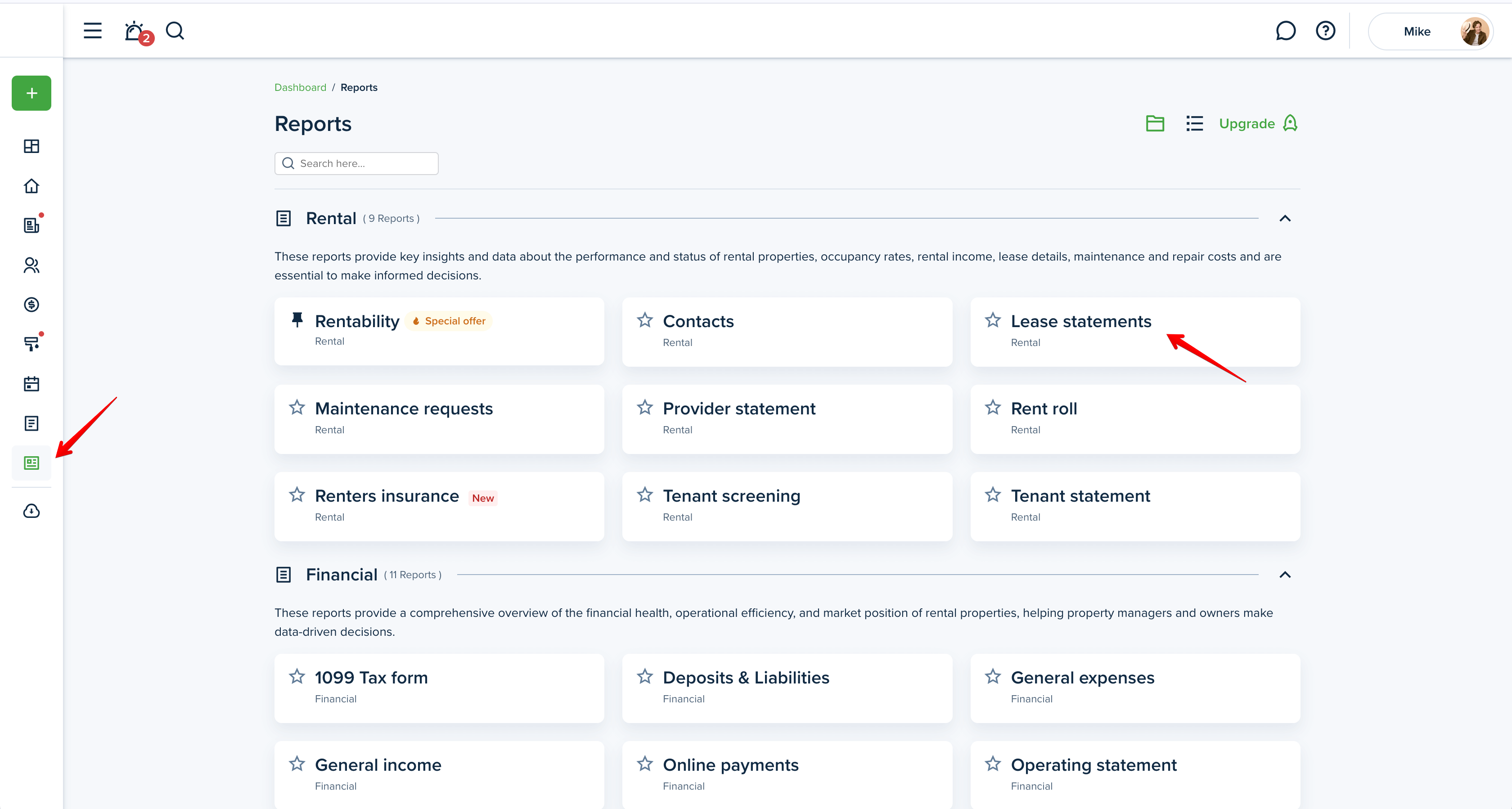Open the cloud download icon in sidebar
The image size is (1512, 809).
[x=31, y=511]
